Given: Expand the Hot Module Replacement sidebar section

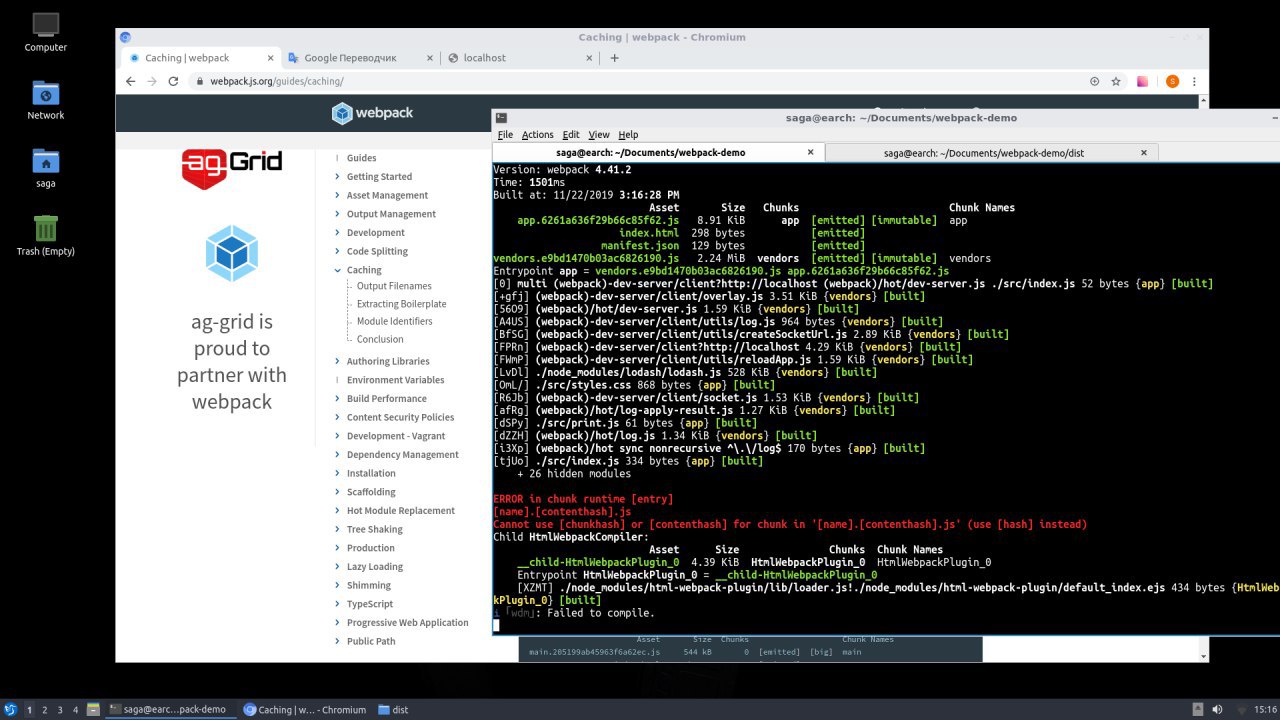Looking at the screenshot, I should [338, 510].
